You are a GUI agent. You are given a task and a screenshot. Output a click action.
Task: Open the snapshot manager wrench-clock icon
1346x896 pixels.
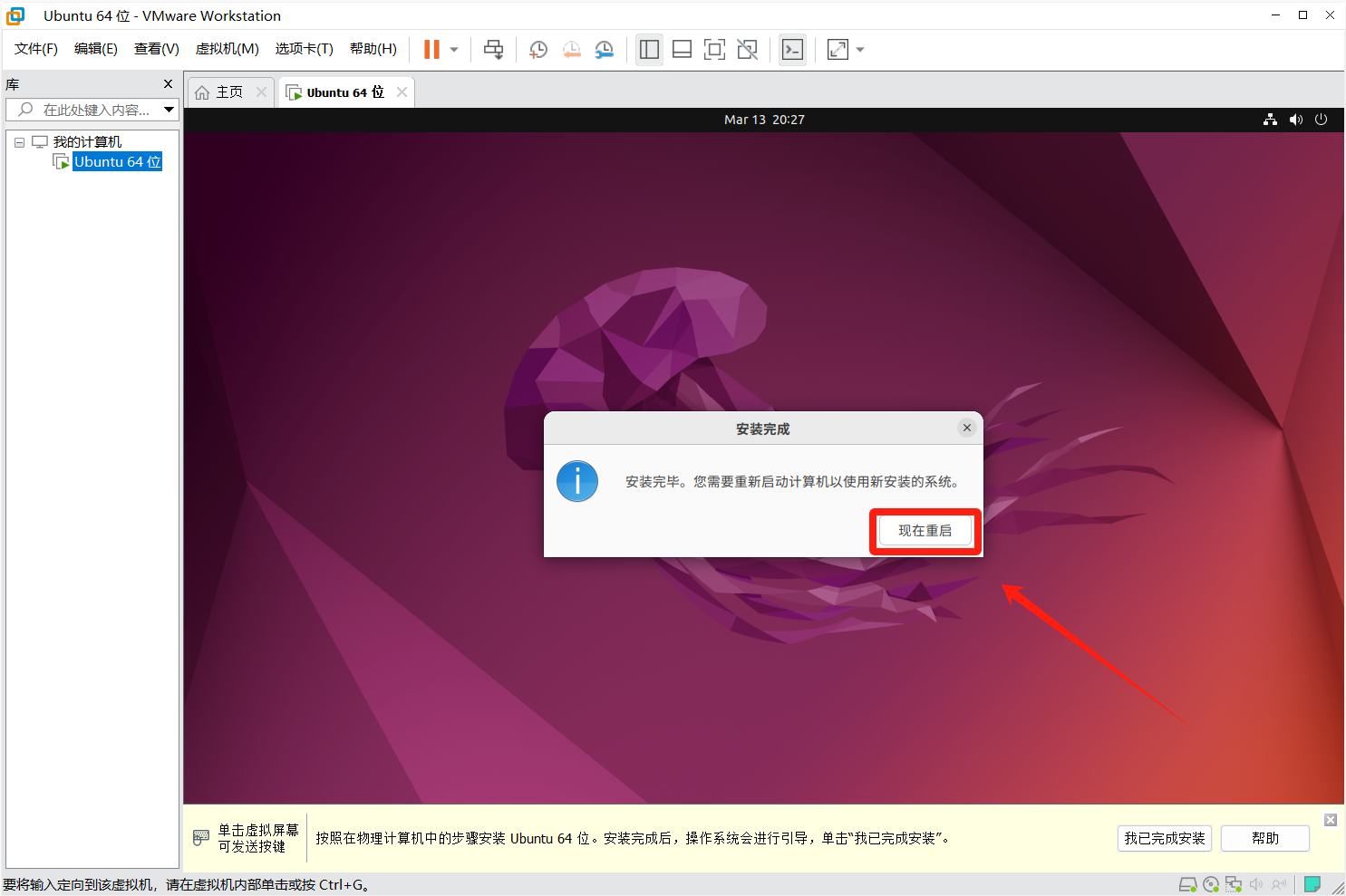605,50
